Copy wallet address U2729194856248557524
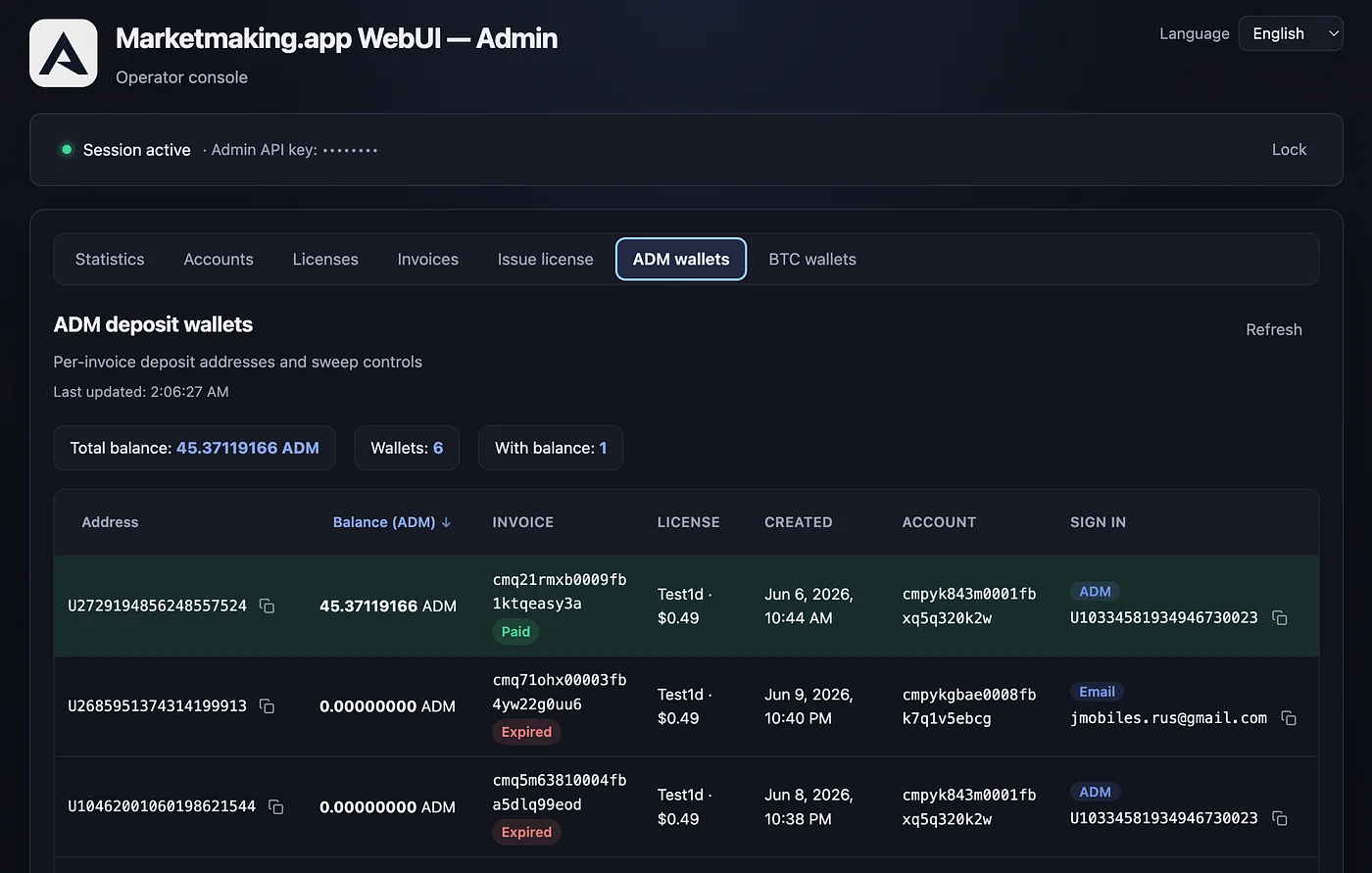Viewport: 1372px width, 873px height. [267, 606]
